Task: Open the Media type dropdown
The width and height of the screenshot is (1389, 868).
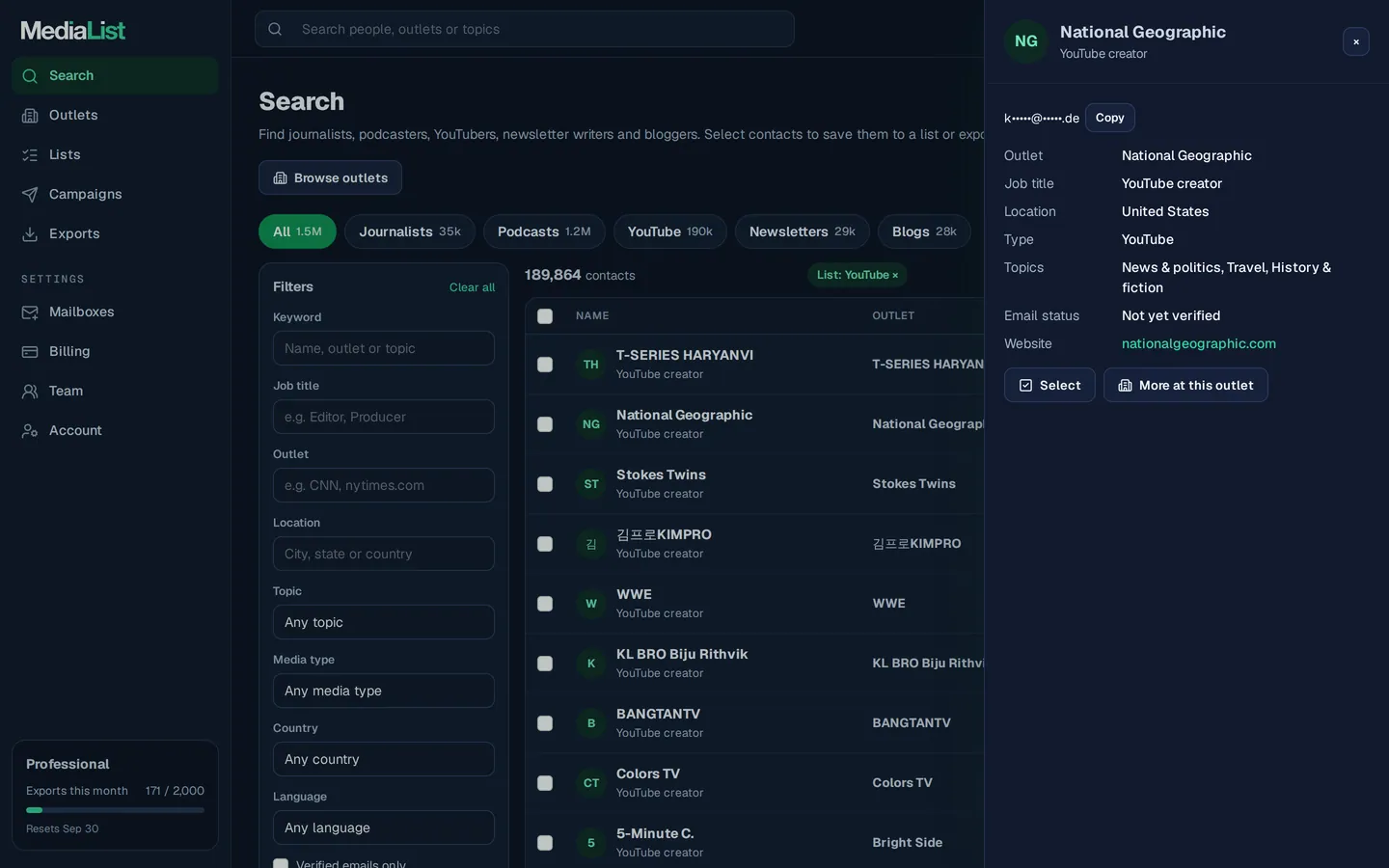Action: click(x=384, y=691)
